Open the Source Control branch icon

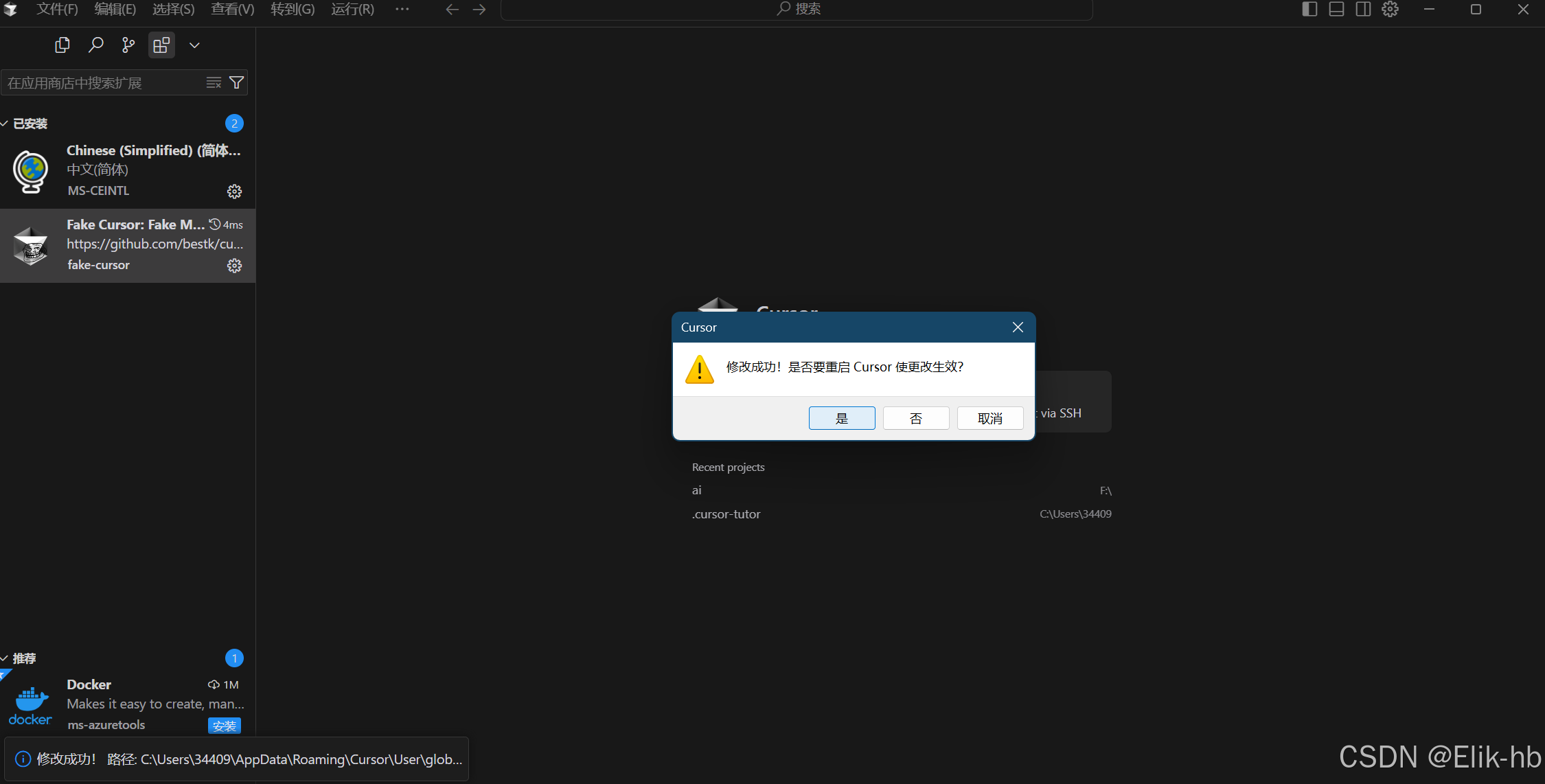(x=128, y=45)
